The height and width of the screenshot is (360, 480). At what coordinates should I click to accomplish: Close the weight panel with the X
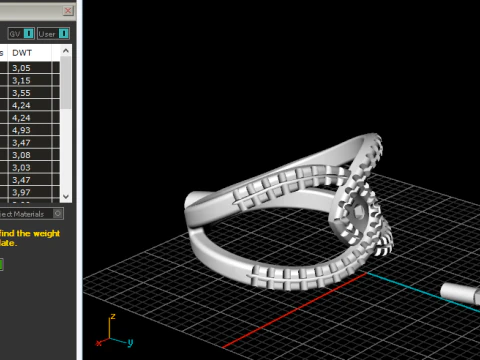(x=68, y=11)
